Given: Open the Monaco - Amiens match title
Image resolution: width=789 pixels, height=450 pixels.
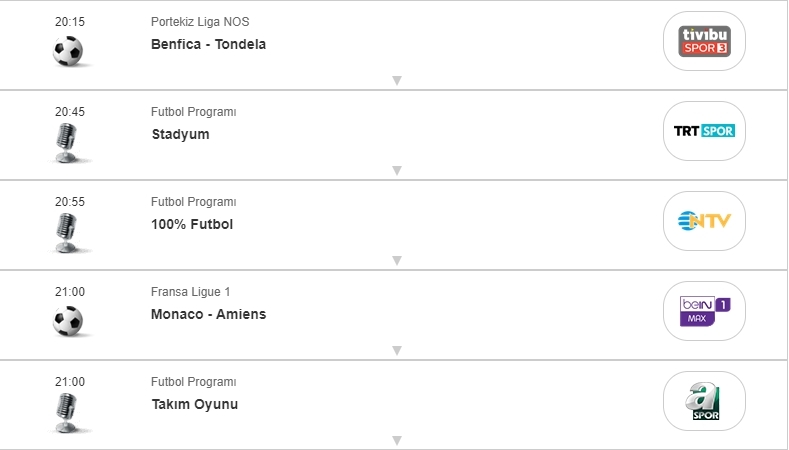Looking at the screenshot, I should click(x=208, y=314).
